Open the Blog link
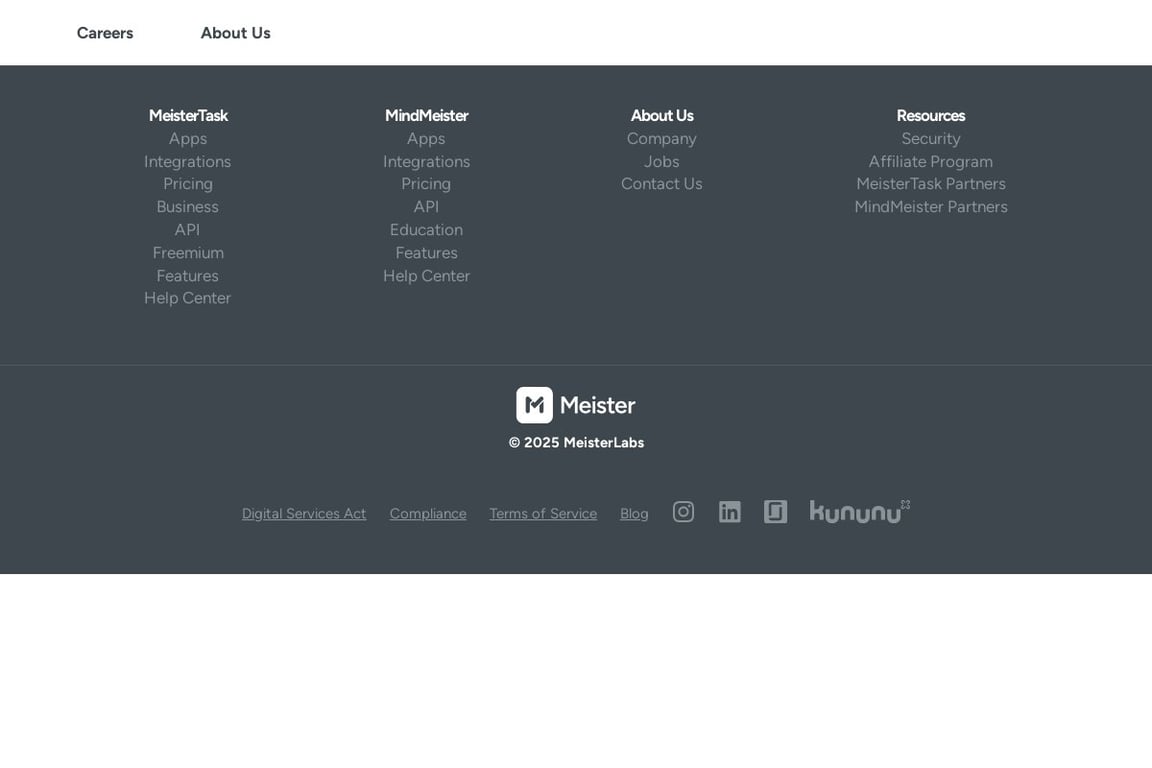This screenshot has height=768, width=1152. pos(634,514)
